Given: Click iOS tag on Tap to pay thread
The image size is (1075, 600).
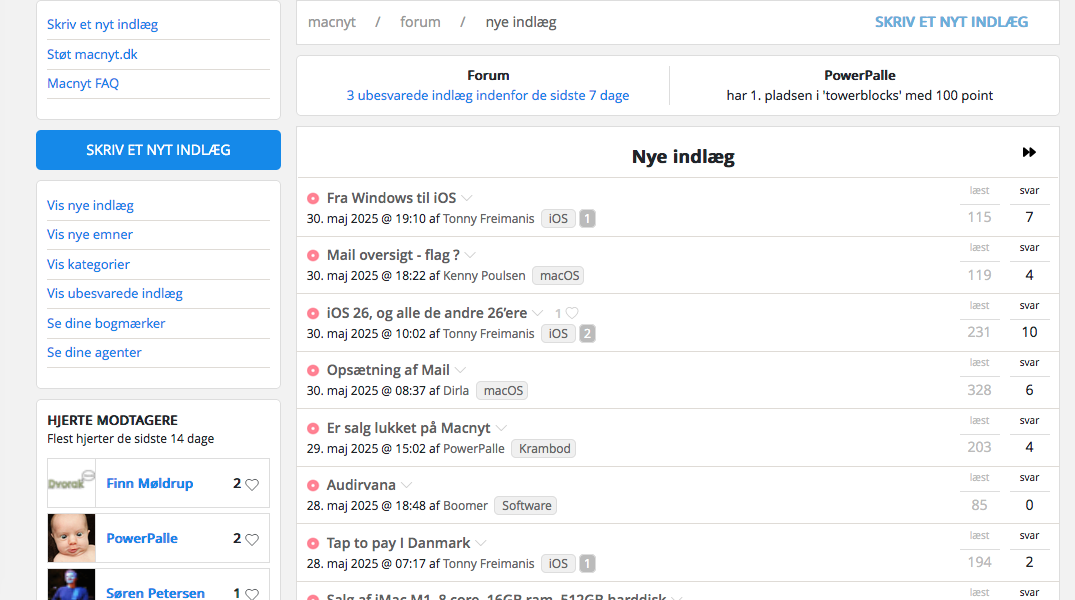Looking at the screenshot, I should tap(558, 564).
